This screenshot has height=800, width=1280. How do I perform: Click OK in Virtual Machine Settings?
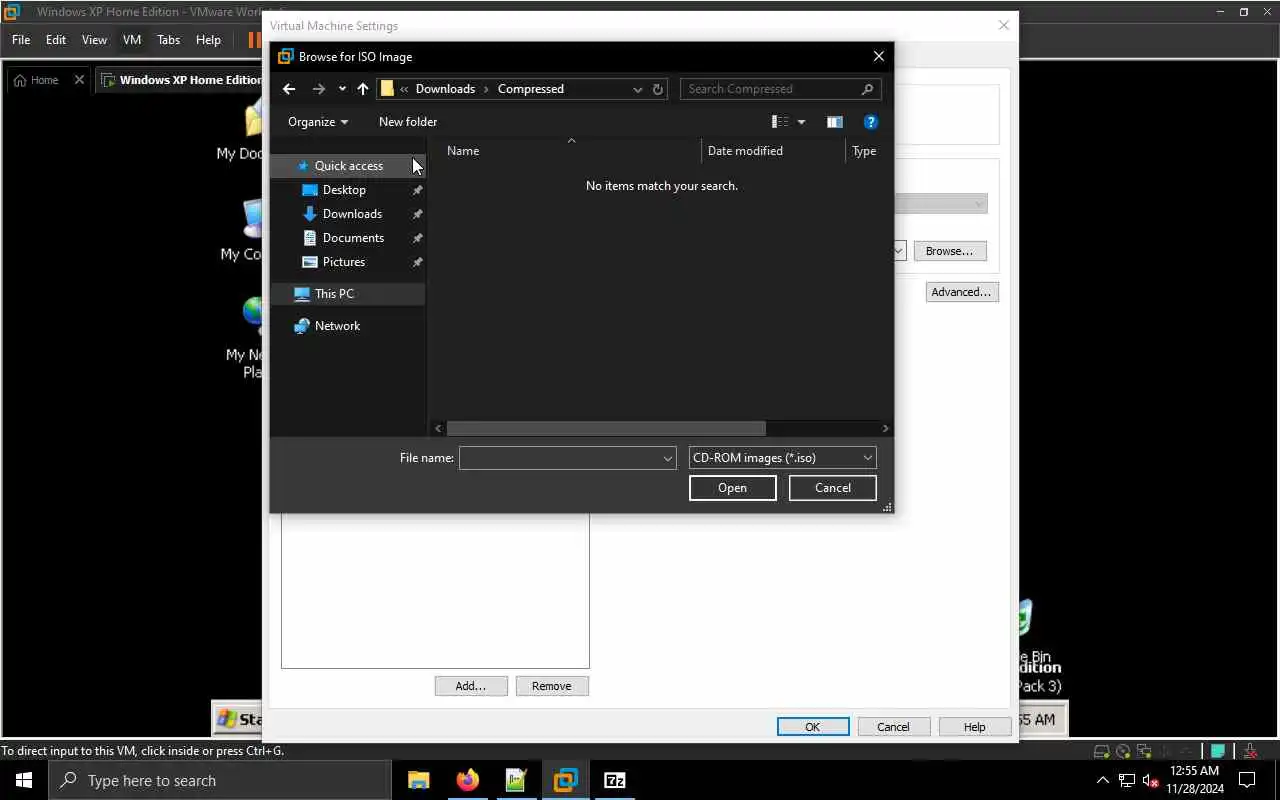tap(813, 727)
